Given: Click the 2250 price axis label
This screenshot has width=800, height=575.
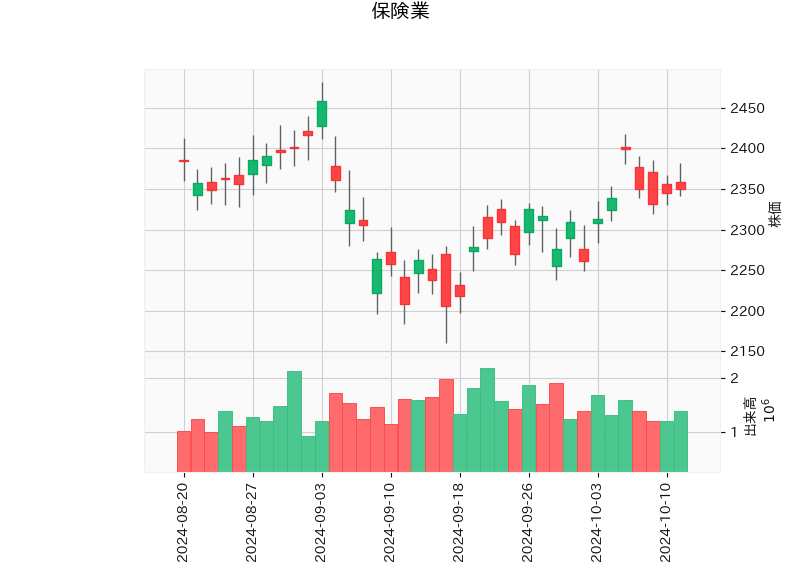Looking at the screenshot, I should 747,270.
